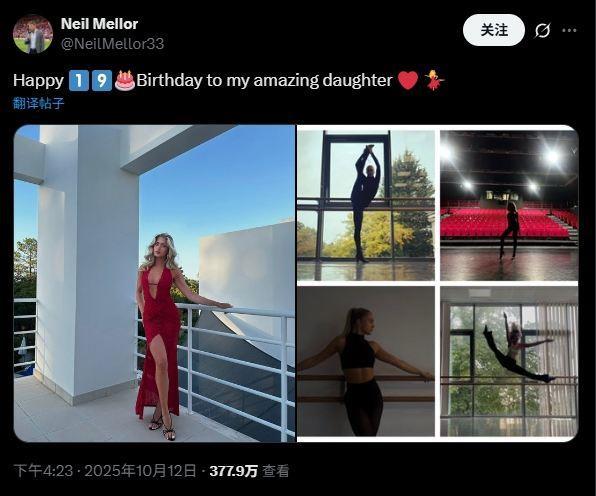Click the birthday cake emoji in the post
This screenshot has width=596, height=496.
point(125,80)
